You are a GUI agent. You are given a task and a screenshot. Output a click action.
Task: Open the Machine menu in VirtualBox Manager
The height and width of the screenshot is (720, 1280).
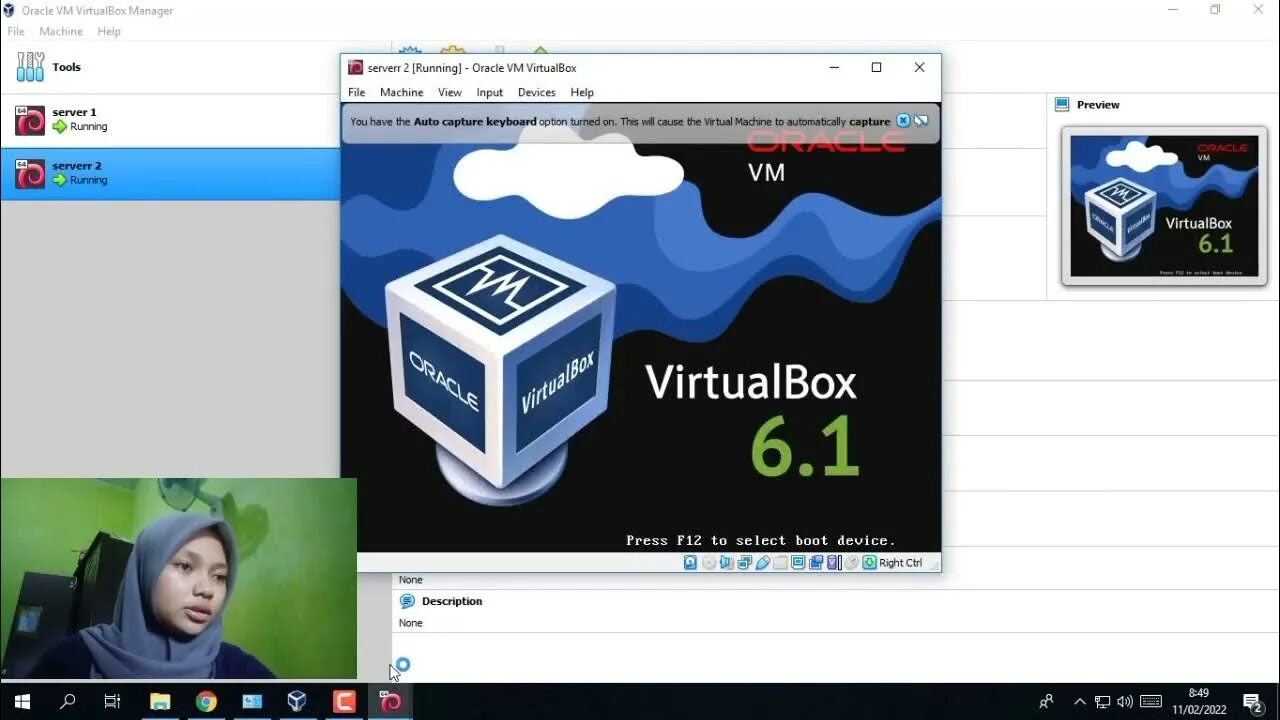61,31
